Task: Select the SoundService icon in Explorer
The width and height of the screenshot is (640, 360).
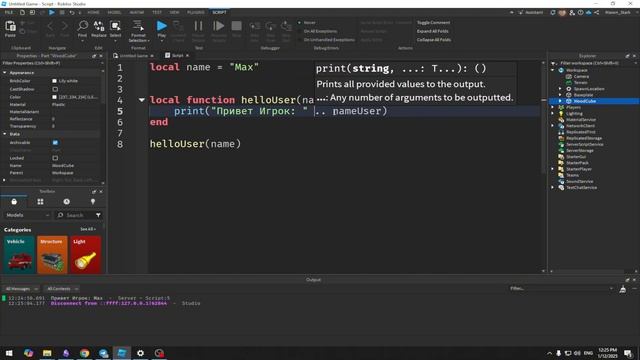Action: pyautogui.click(x=561, y=181)
